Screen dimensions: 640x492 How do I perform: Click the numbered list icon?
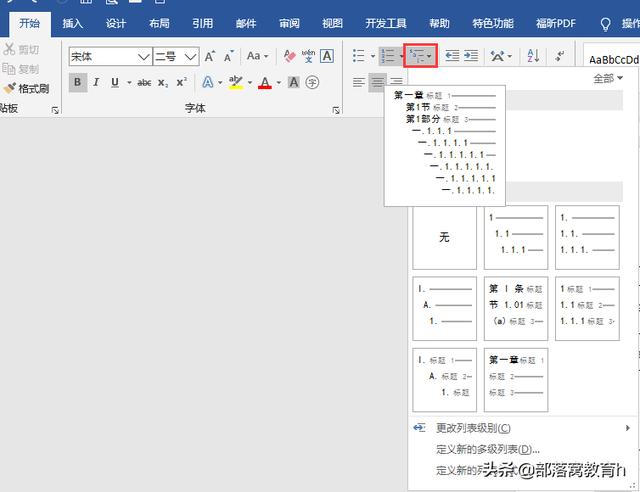tap(387, 56)
